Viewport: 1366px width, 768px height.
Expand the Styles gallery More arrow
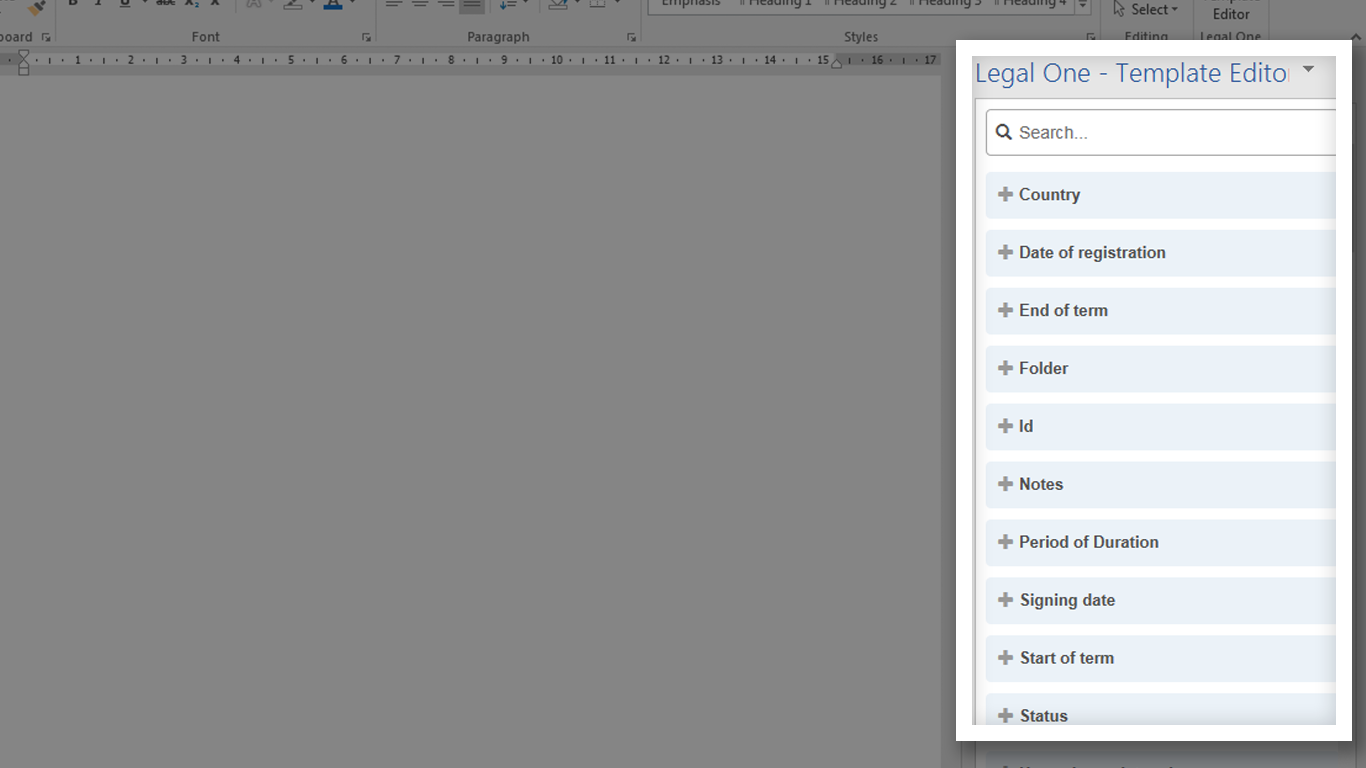[x=1083, y=5]
